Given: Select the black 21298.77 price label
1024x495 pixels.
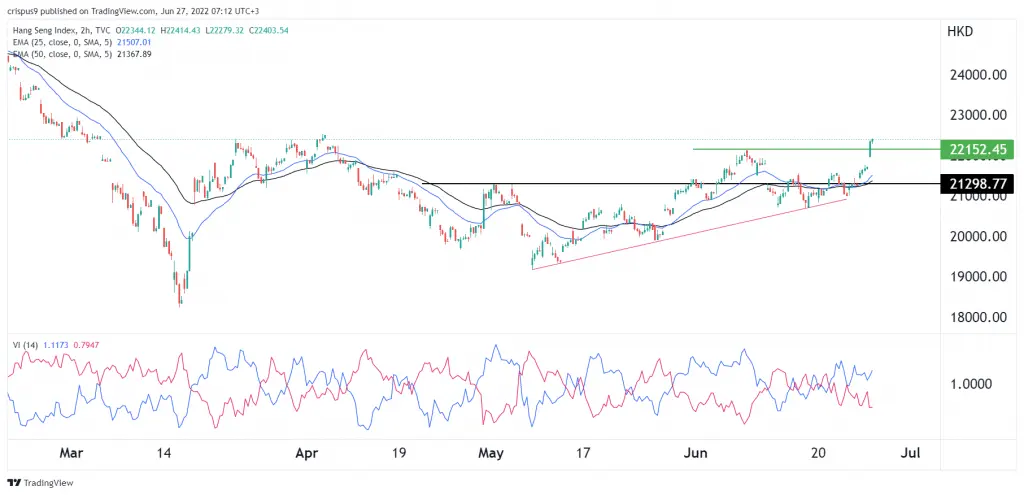Looking at the screenshot, I should [977, 184].
